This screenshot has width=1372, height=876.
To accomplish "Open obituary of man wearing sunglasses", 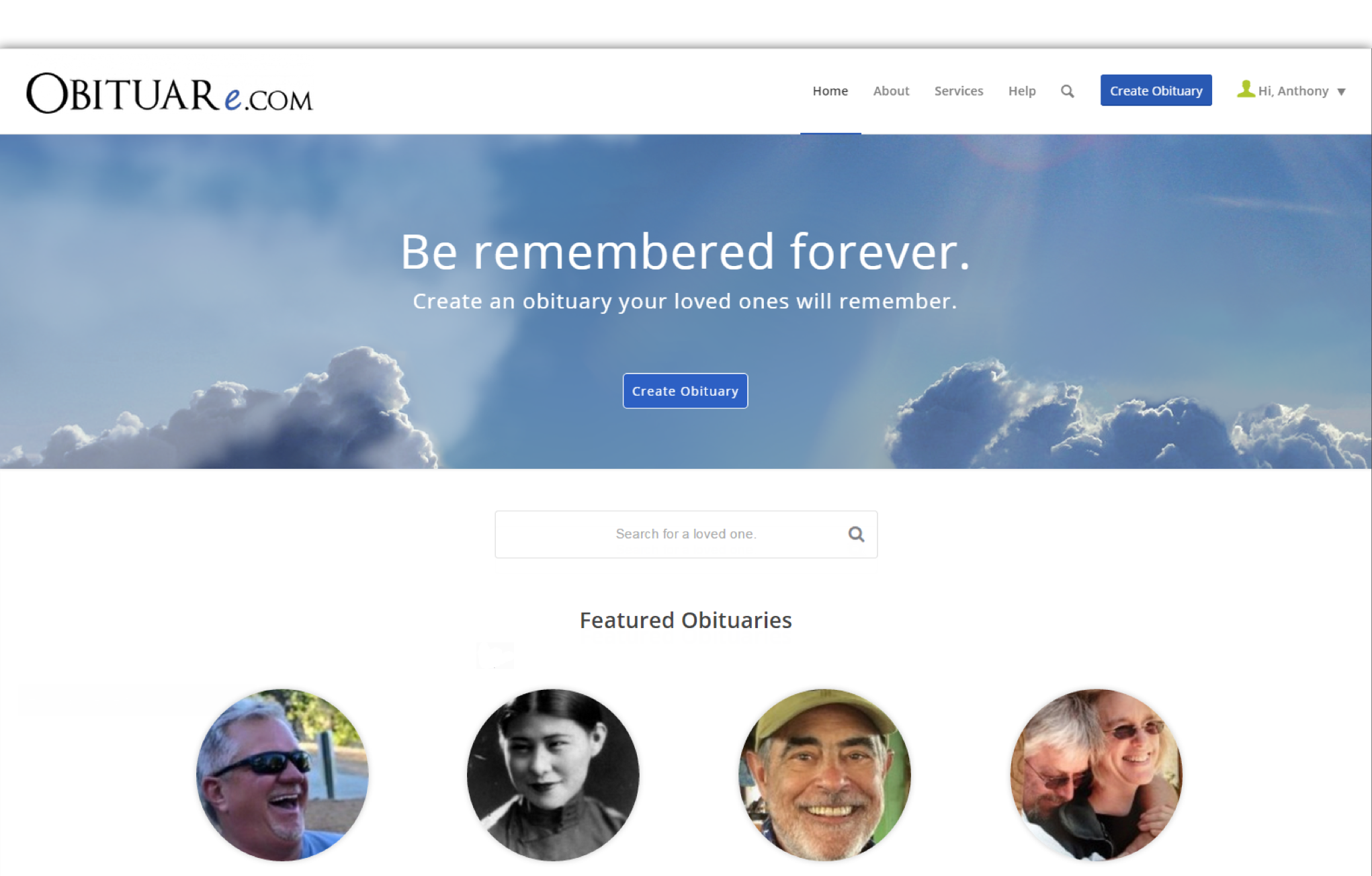I will click(282, 775).
